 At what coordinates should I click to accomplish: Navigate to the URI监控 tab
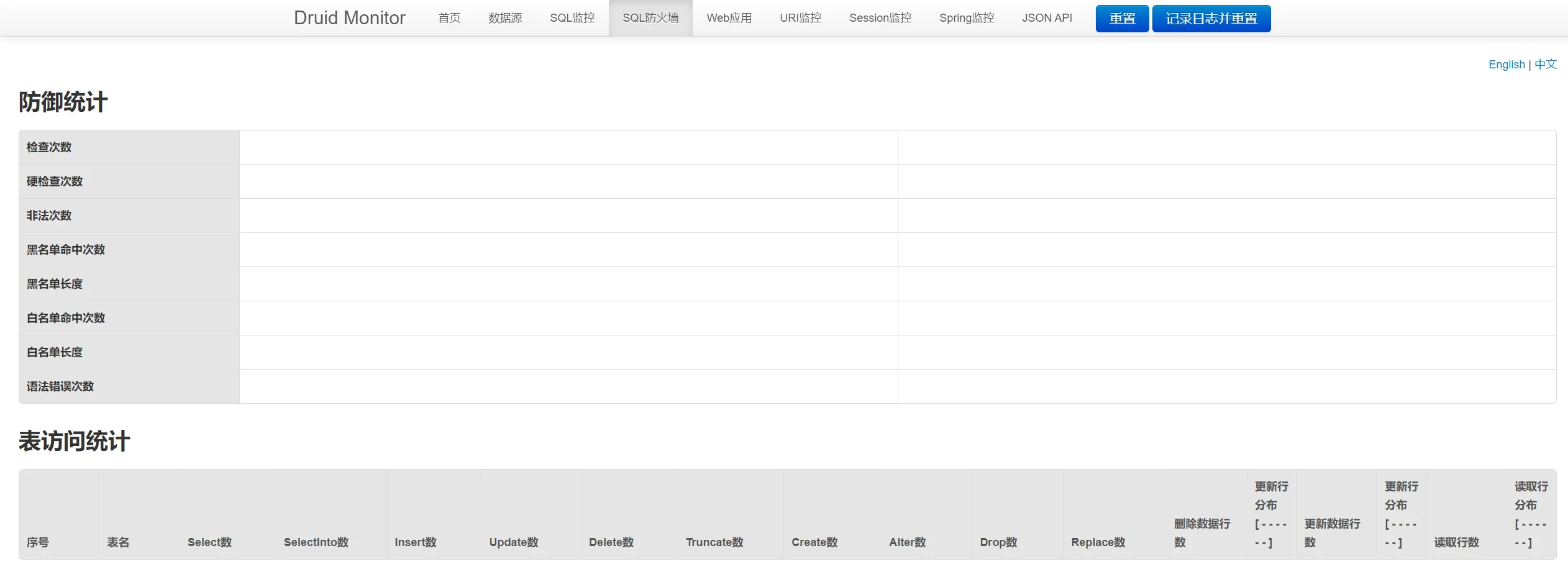(800, 18)
